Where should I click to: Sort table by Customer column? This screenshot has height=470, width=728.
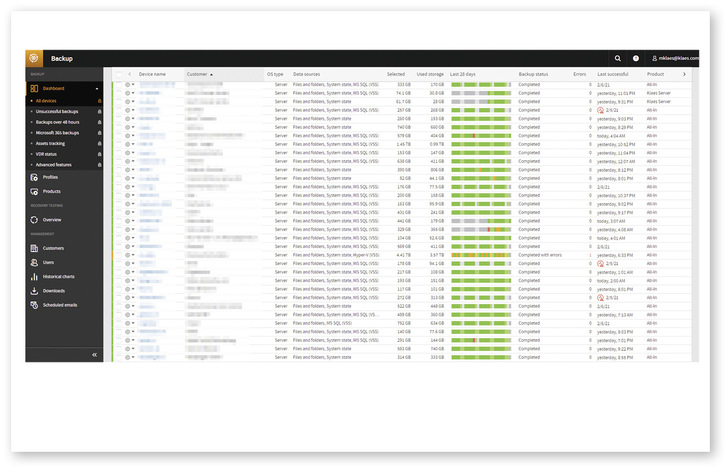click(x=197, y=74)
